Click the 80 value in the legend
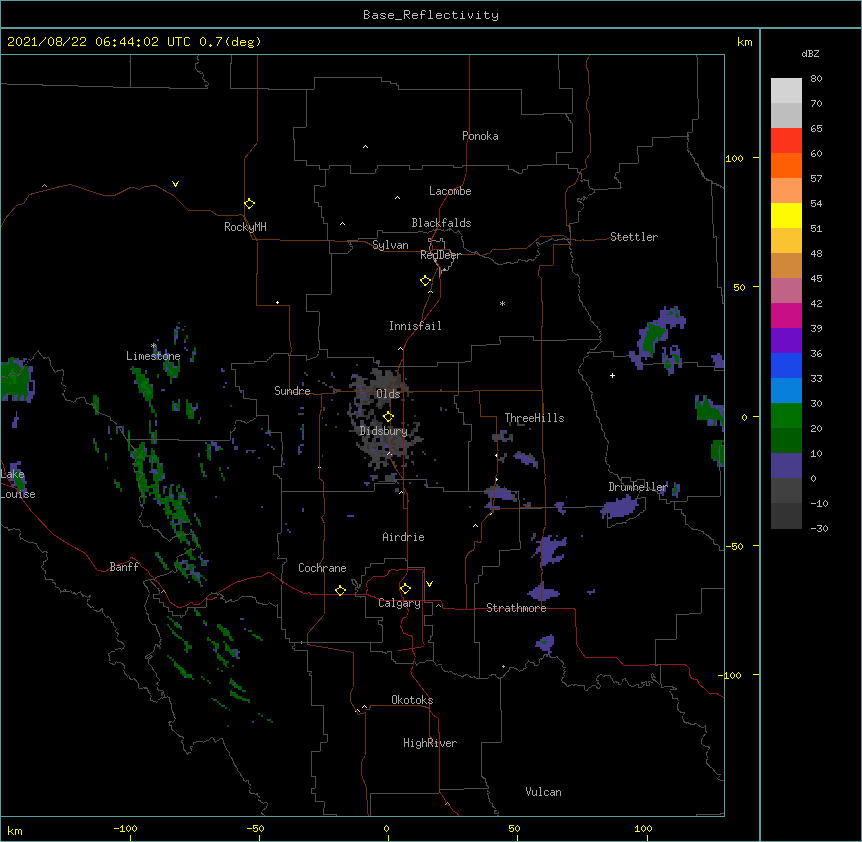The height and width of the screenshot is (842, 862). point(816,79)
